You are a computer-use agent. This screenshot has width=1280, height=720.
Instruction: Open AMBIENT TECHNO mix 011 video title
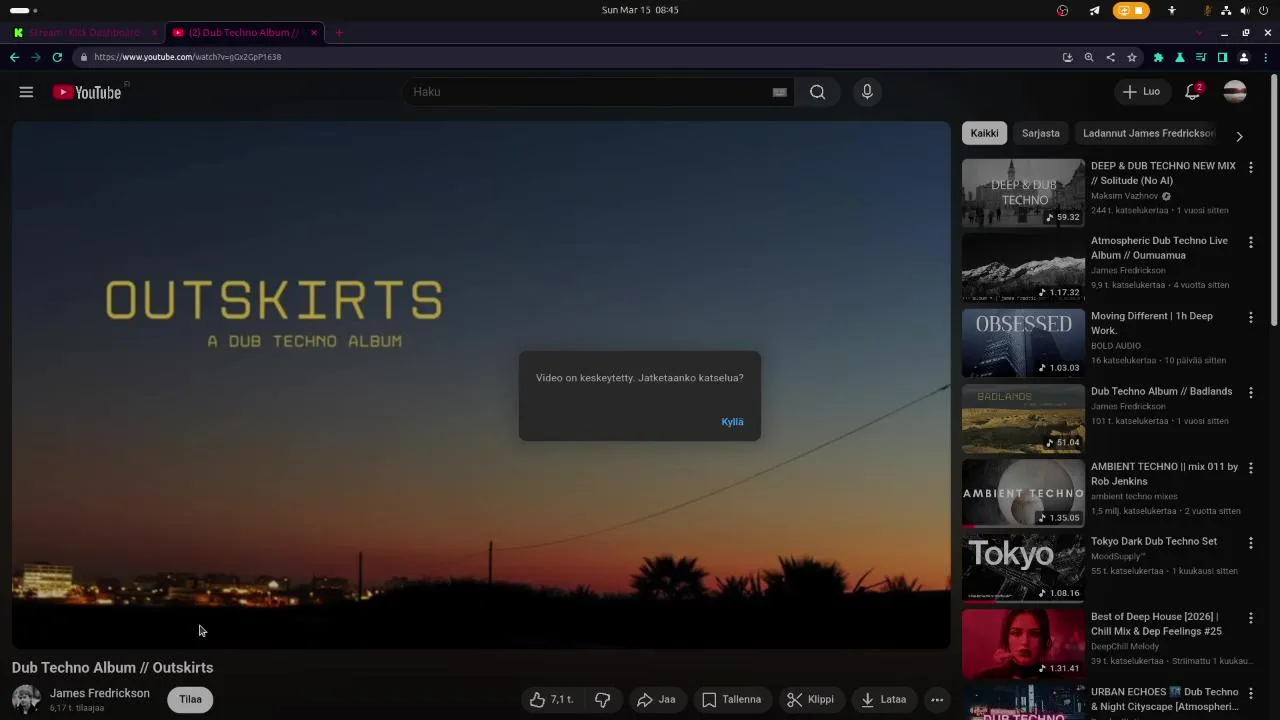pos(1164,474)
